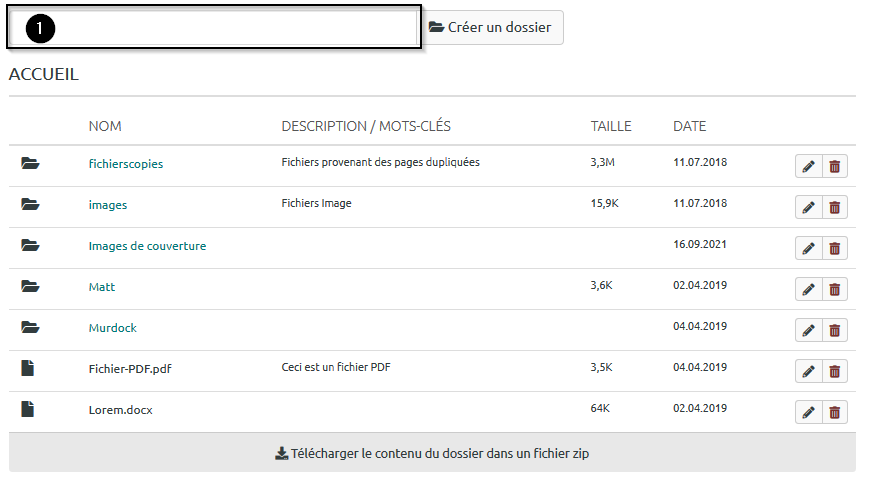Click the folder icon beside Matt
Viewport: 870px width, 483px height.
pyautogui.click(x=29, y=286)
